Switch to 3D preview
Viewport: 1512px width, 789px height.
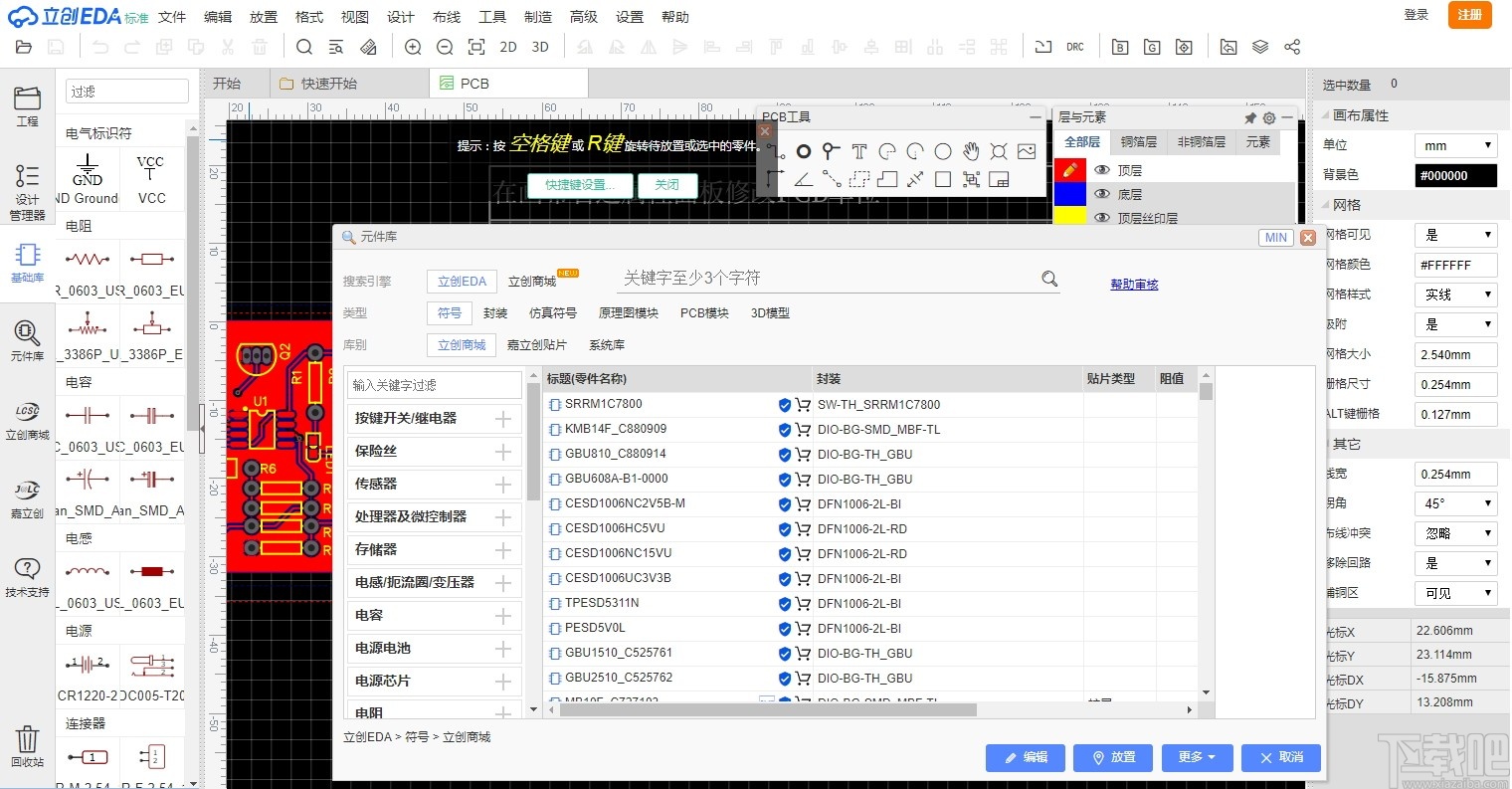click(540, 47)
